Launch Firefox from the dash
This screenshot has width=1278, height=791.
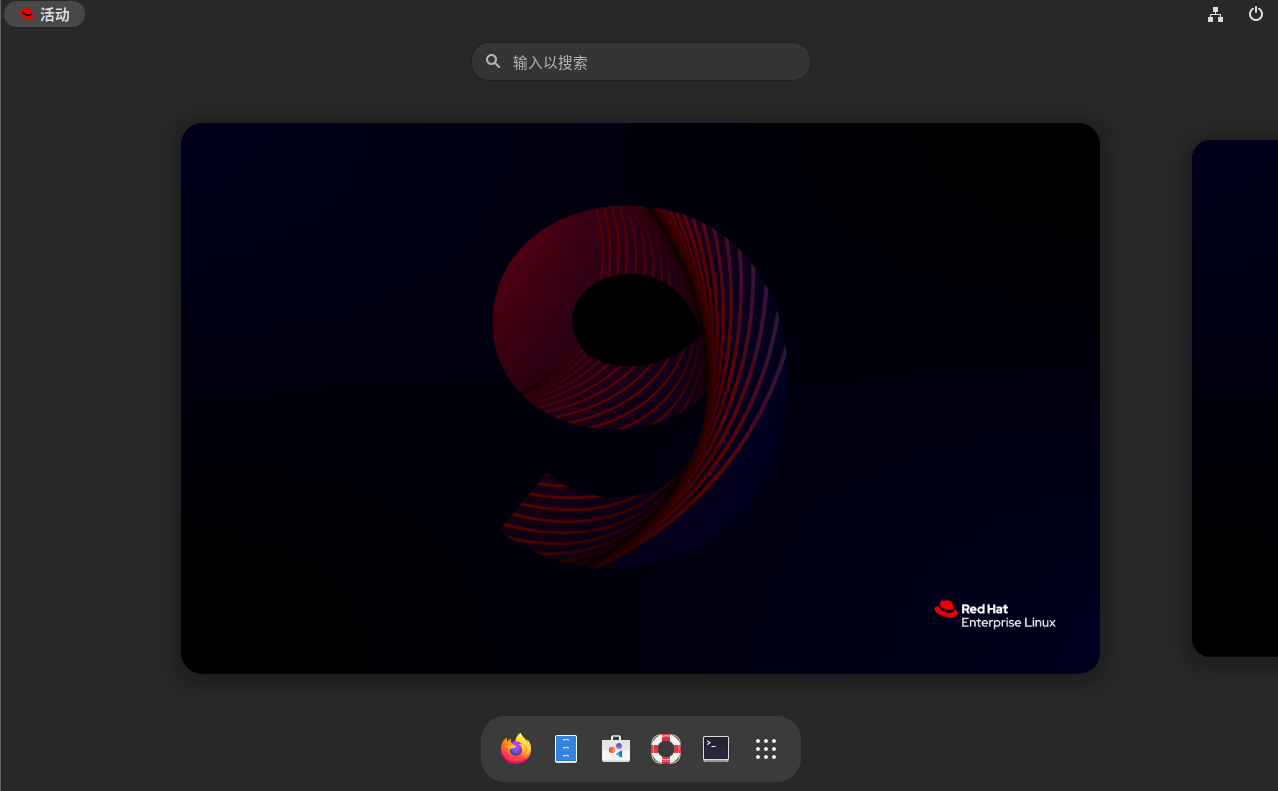point(516,749)
